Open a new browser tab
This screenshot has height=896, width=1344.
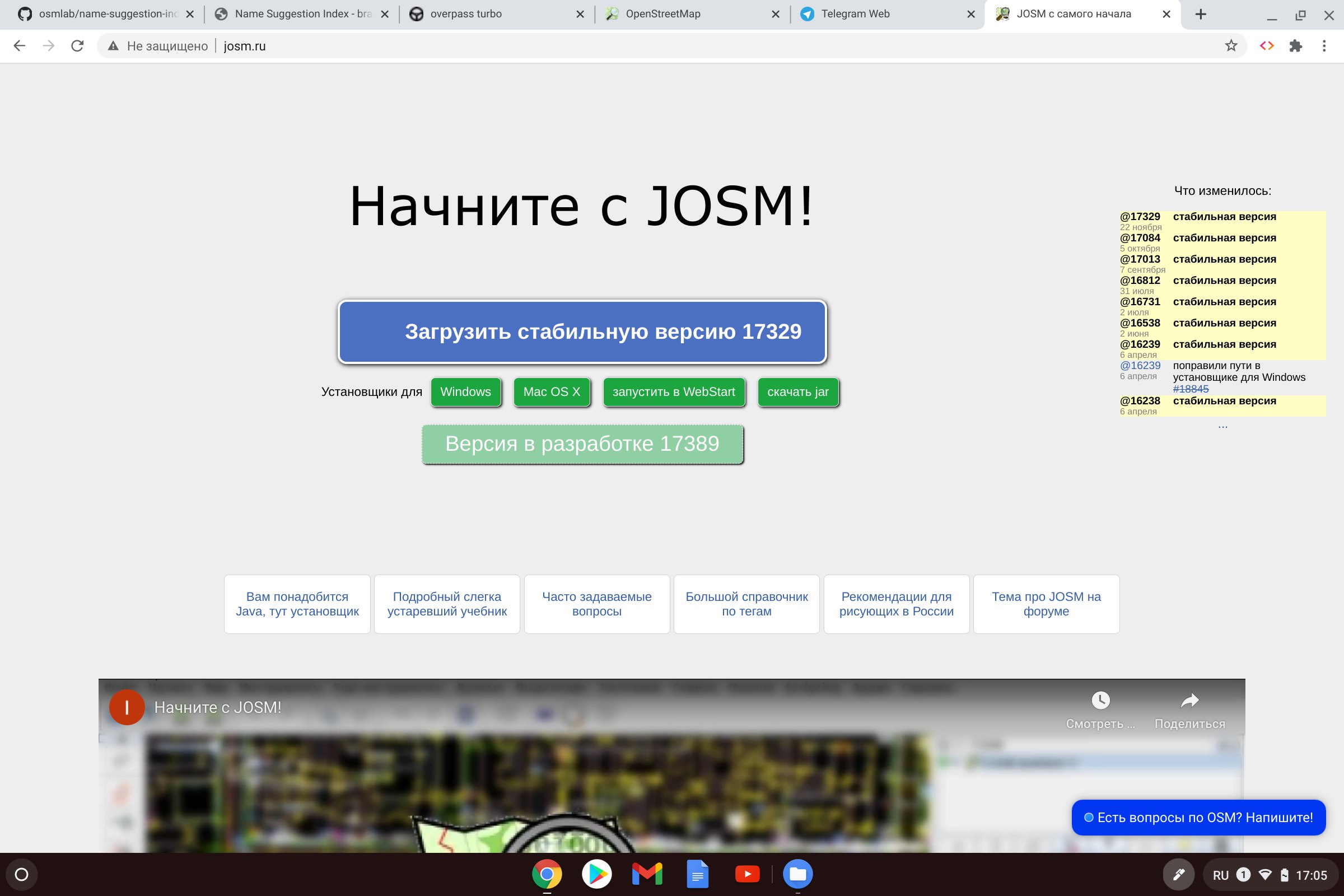[1201, 15]
